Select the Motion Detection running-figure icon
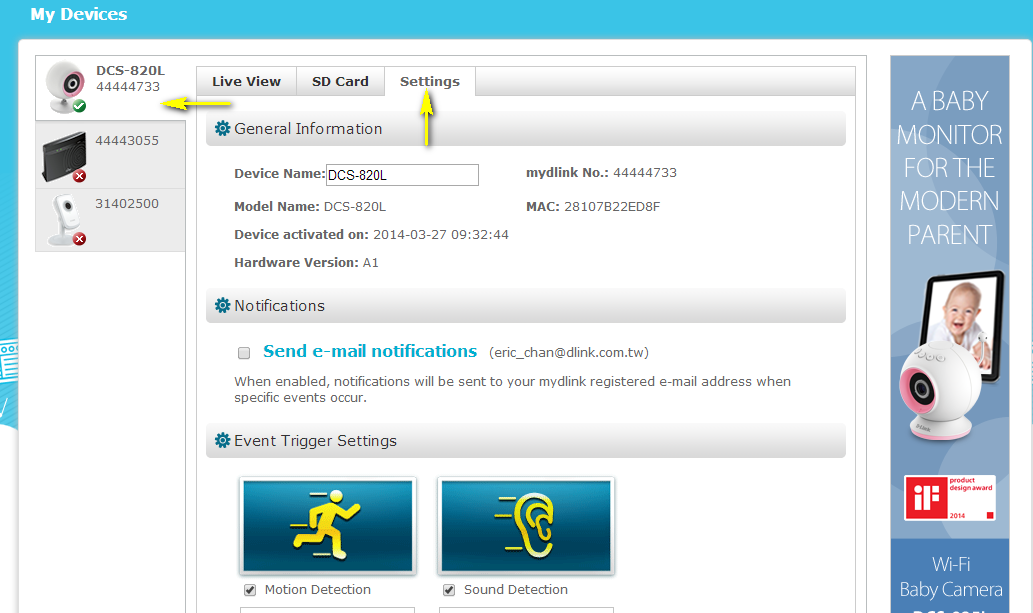This screenshot has width=1033, height=613. (x=327, y=525)
